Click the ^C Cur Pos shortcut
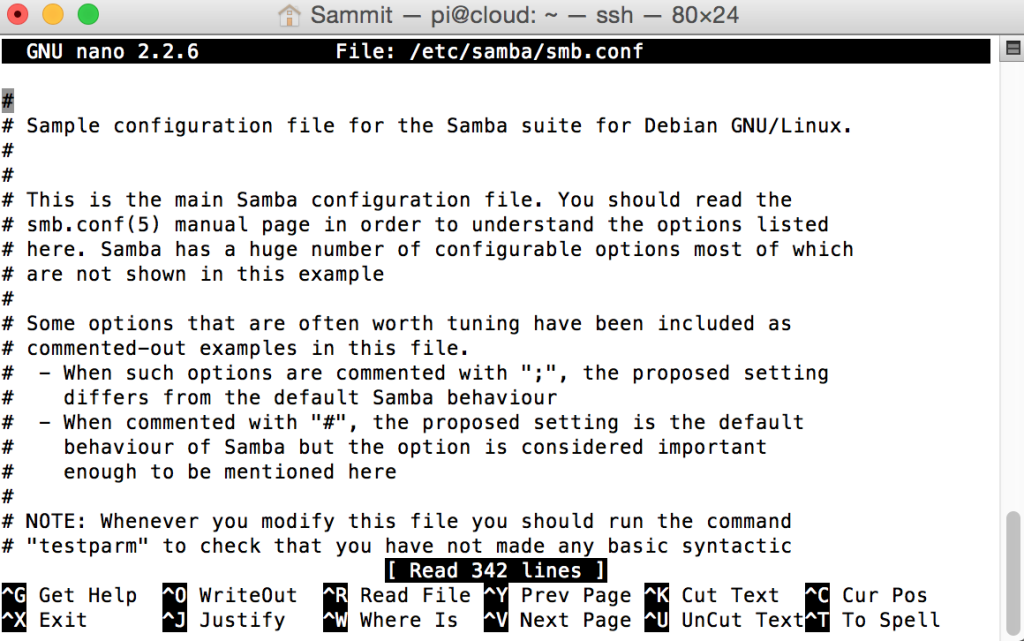The height and width of the screenshot is (641, 1024). [866, 595]
